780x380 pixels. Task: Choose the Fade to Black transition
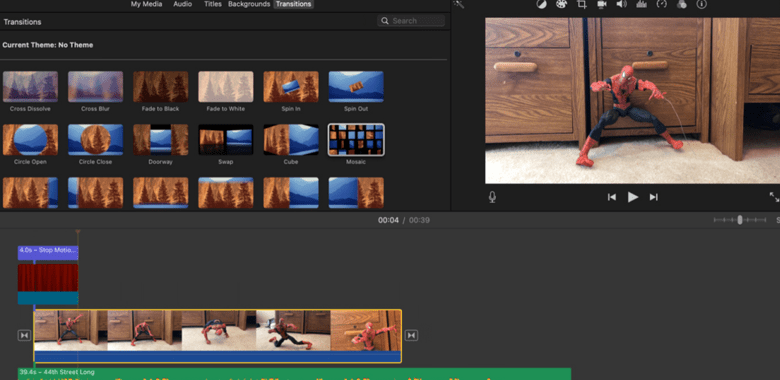pyautogui.click(x=161, y=87)
